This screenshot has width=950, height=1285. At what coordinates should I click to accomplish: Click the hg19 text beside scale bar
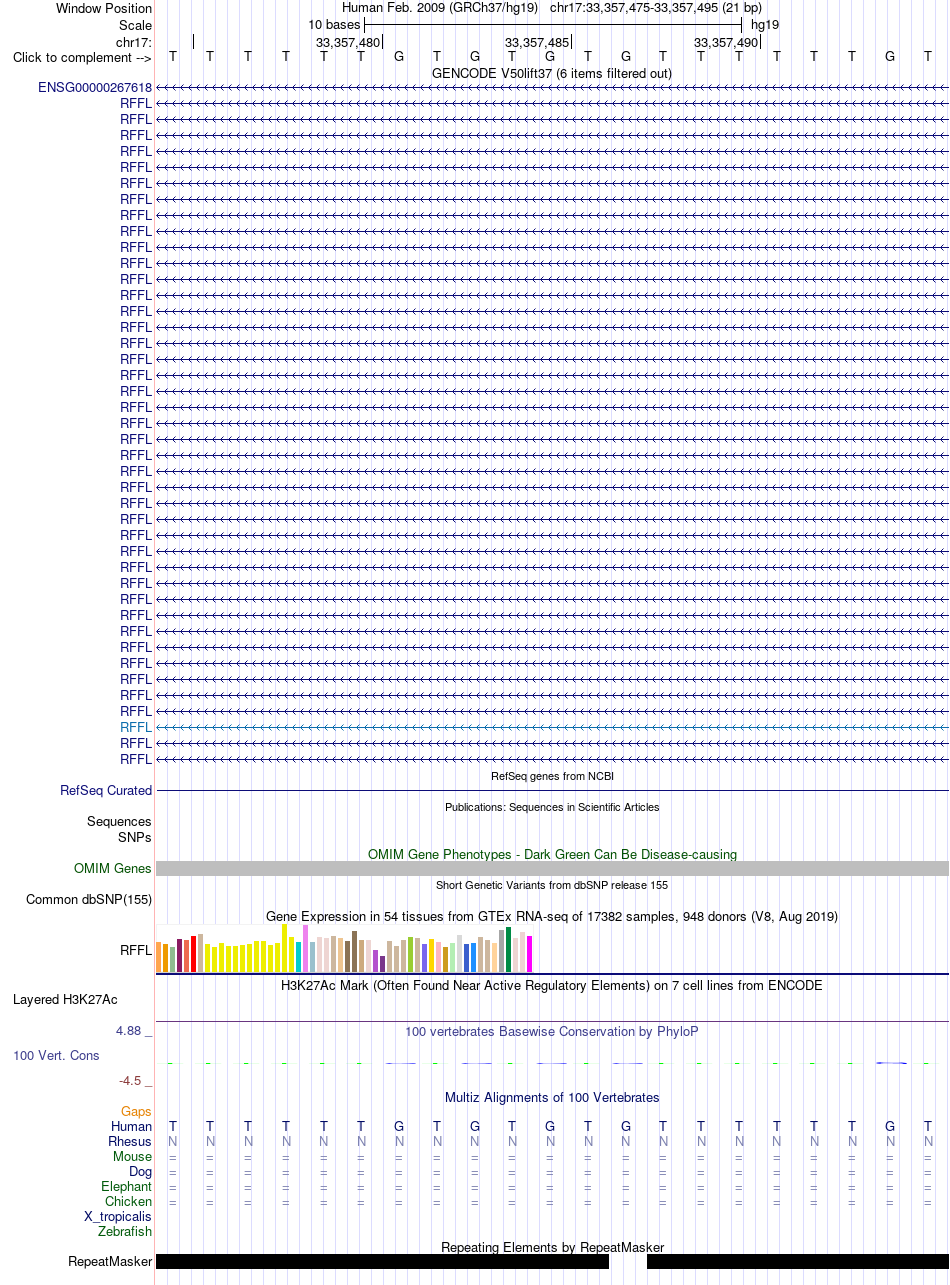[765, 24]
